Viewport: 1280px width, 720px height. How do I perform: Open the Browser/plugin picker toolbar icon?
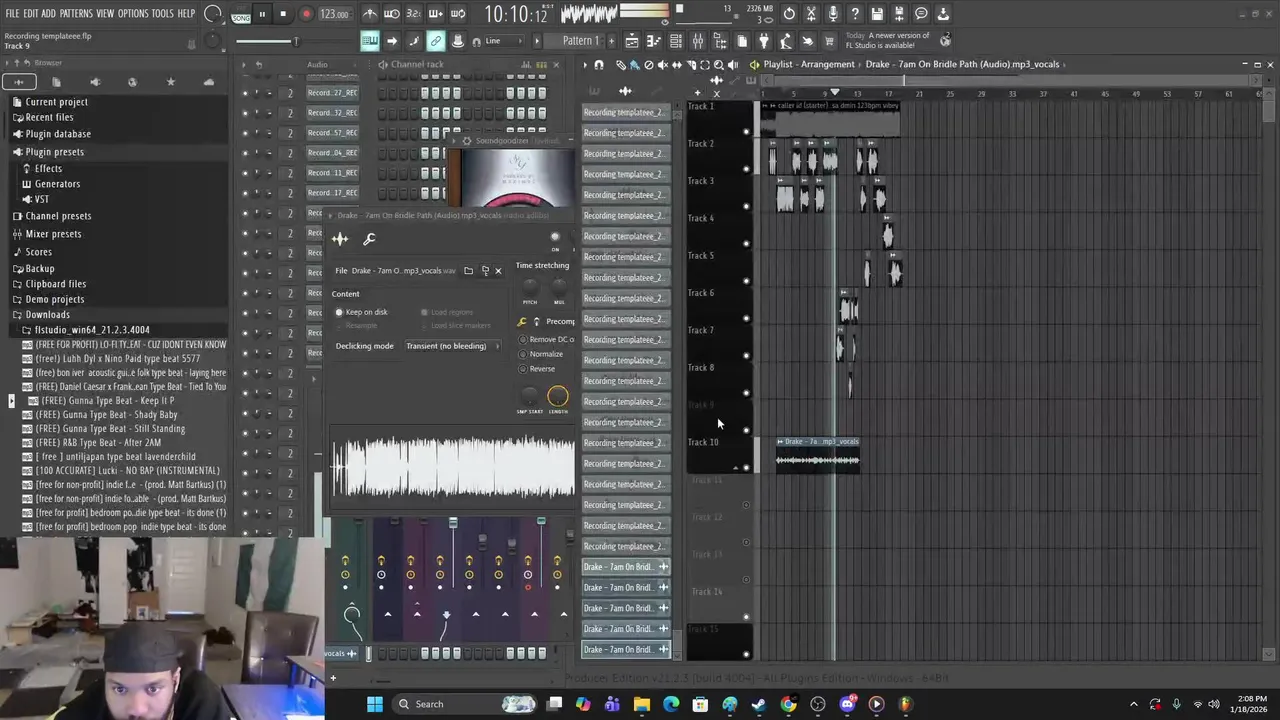pos(720,41)
